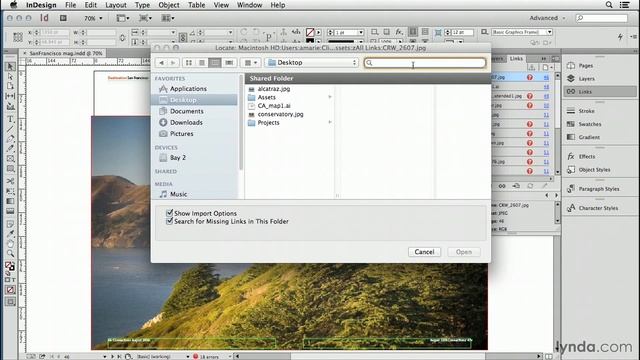The height and width of the screenshot is (360, 640).
Task: Select the Zoom tool in the toolbox
Action: point(10,253)
